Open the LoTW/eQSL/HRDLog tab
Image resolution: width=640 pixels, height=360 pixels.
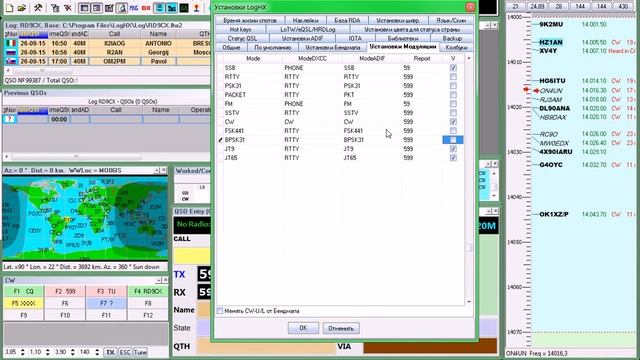point(308,29)
